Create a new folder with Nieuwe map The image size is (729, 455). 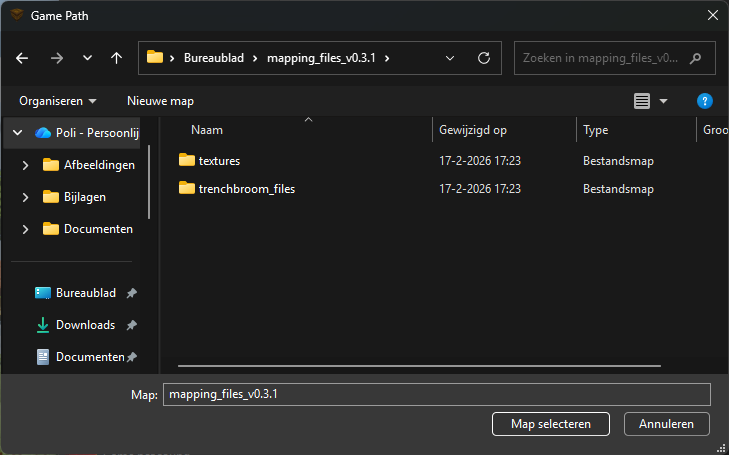160,101
